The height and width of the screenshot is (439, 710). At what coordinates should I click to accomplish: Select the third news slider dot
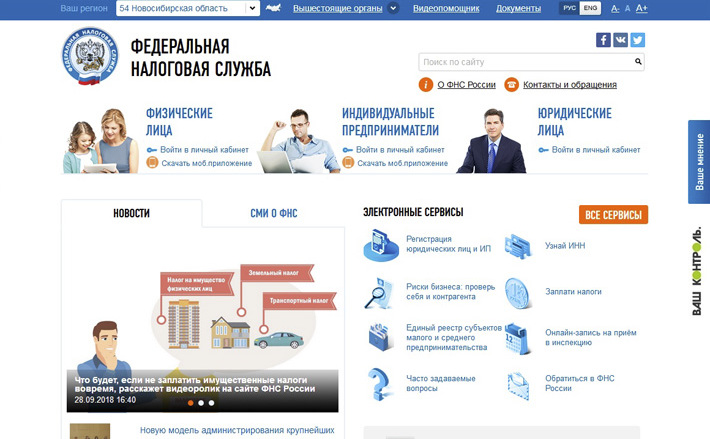(x=211, y=403)
